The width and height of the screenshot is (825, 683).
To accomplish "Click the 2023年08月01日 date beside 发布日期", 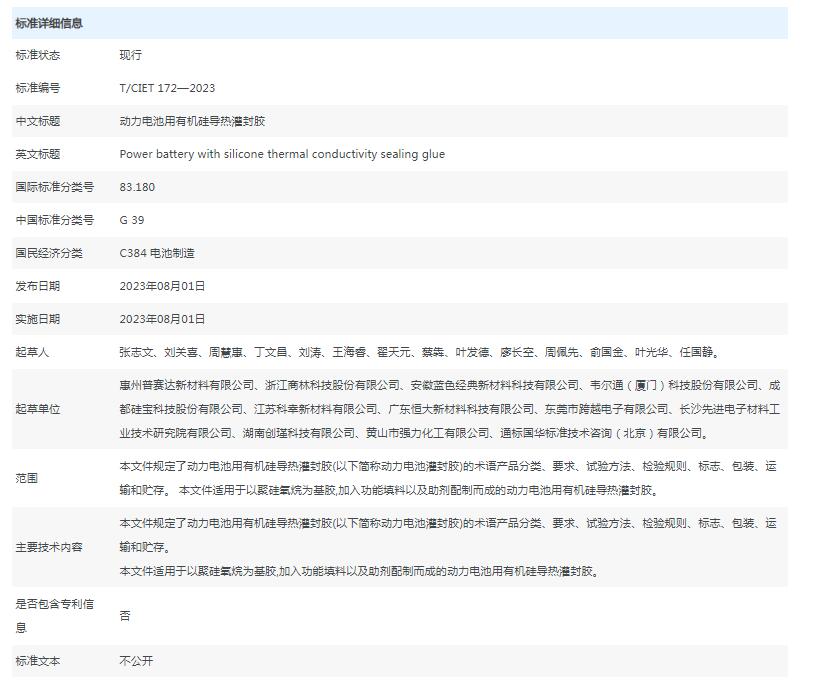I will (162, 286).
